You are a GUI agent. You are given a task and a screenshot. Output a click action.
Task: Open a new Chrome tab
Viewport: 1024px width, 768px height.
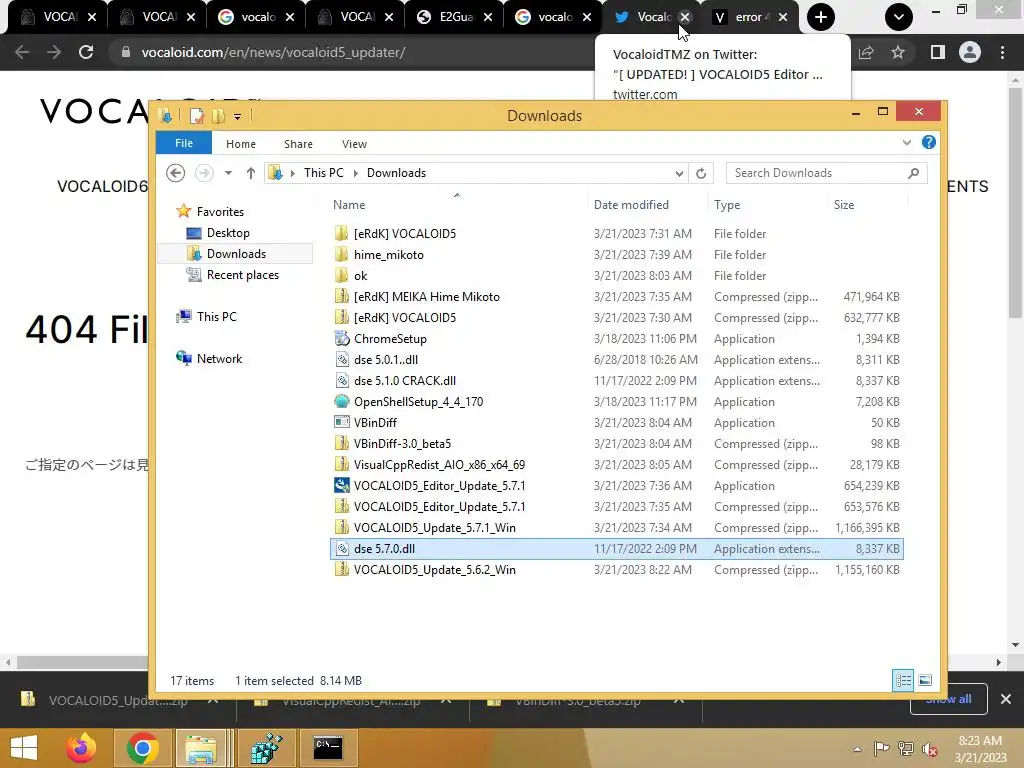pos(820,17)
